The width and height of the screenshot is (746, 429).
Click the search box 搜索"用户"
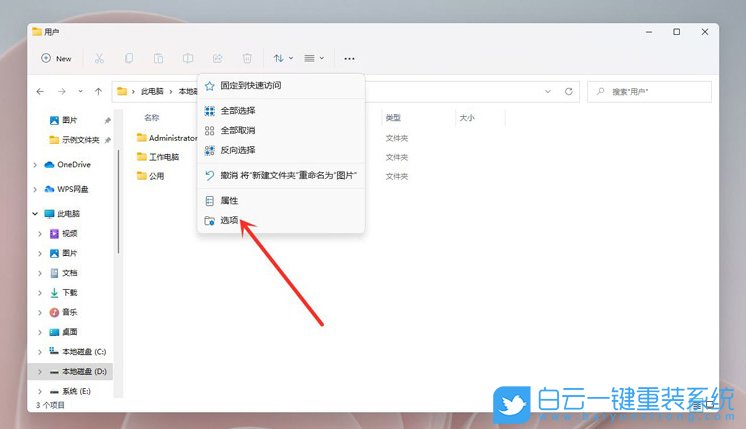649,91
